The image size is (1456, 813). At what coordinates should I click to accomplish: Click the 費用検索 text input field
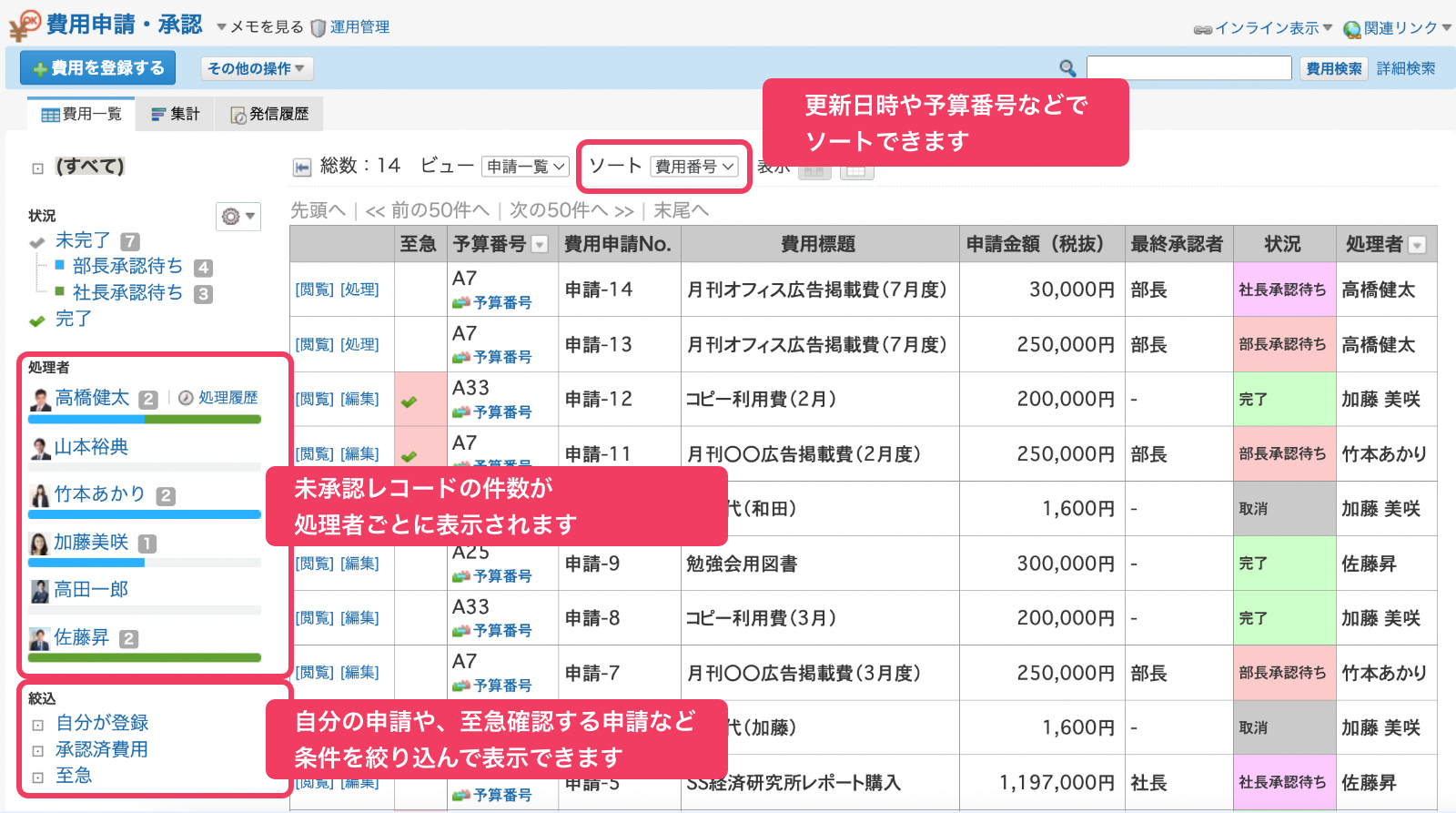pos(1188,68)
